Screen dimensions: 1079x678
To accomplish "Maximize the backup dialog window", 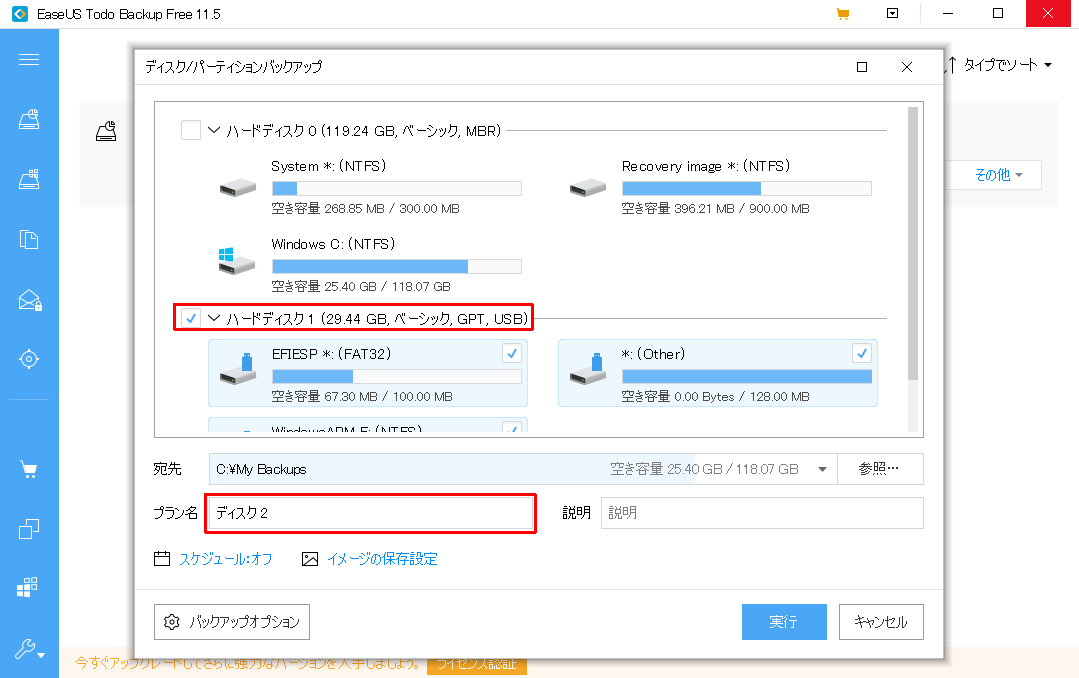I will (x=862, y=67).
